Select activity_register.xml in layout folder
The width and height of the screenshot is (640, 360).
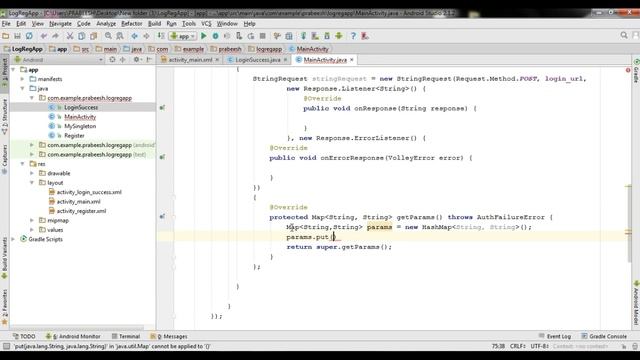click(x=81, y=211)
